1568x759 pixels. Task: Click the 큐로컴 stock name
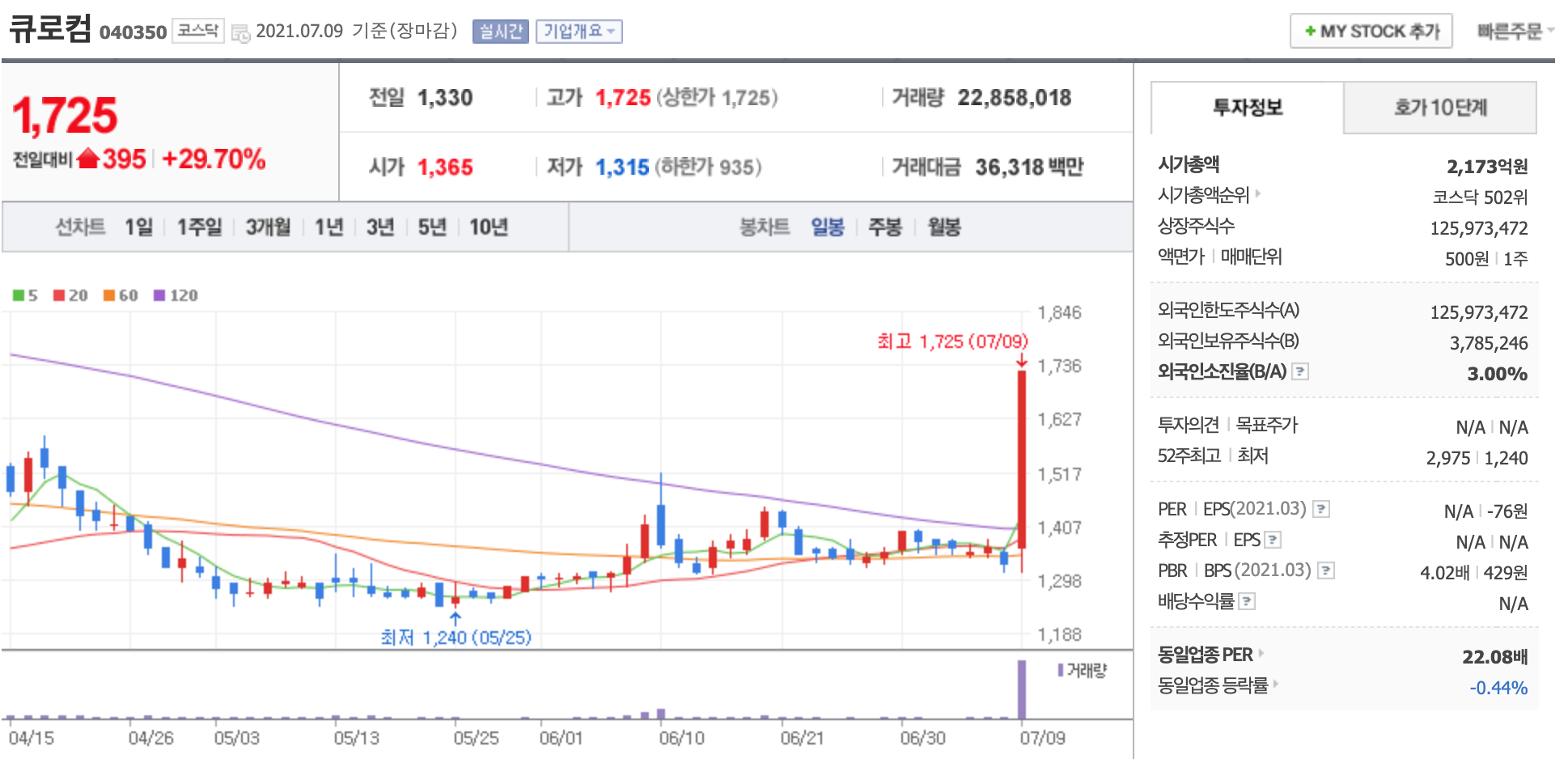click(x=50, y=28)
